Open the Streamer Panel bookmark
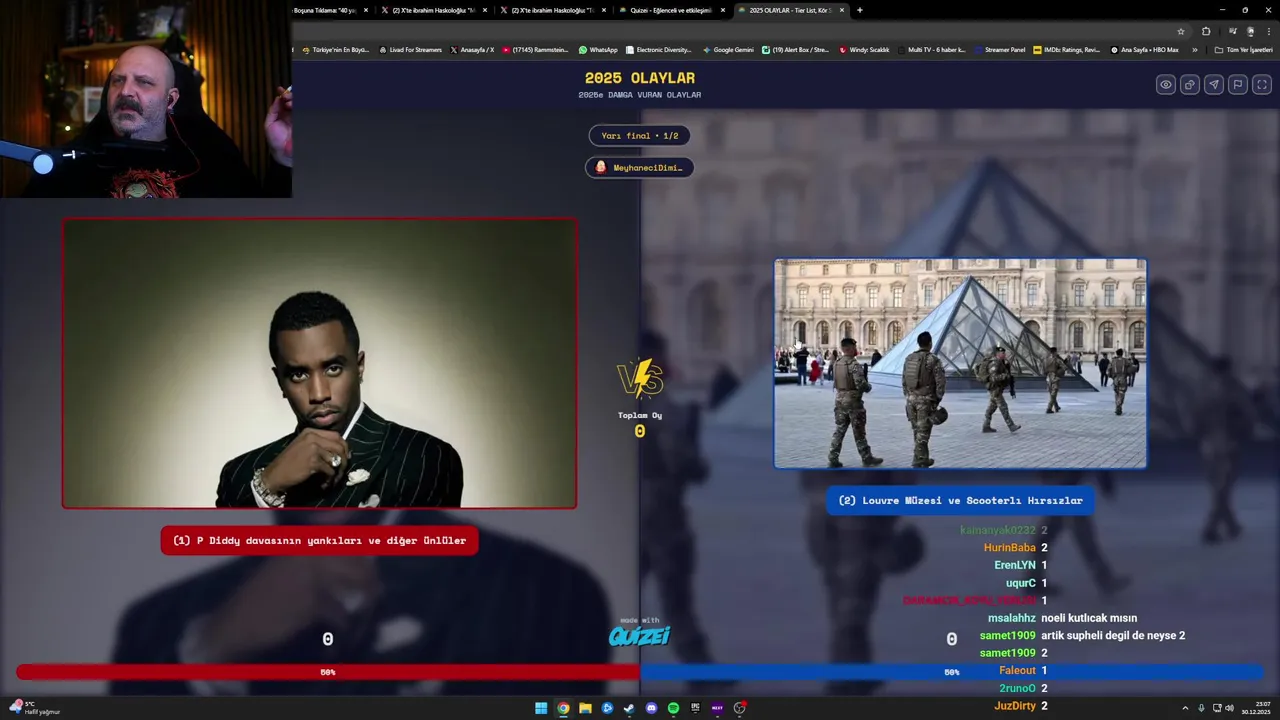This screenshot has height=720, width=1280. pos(999,49)
